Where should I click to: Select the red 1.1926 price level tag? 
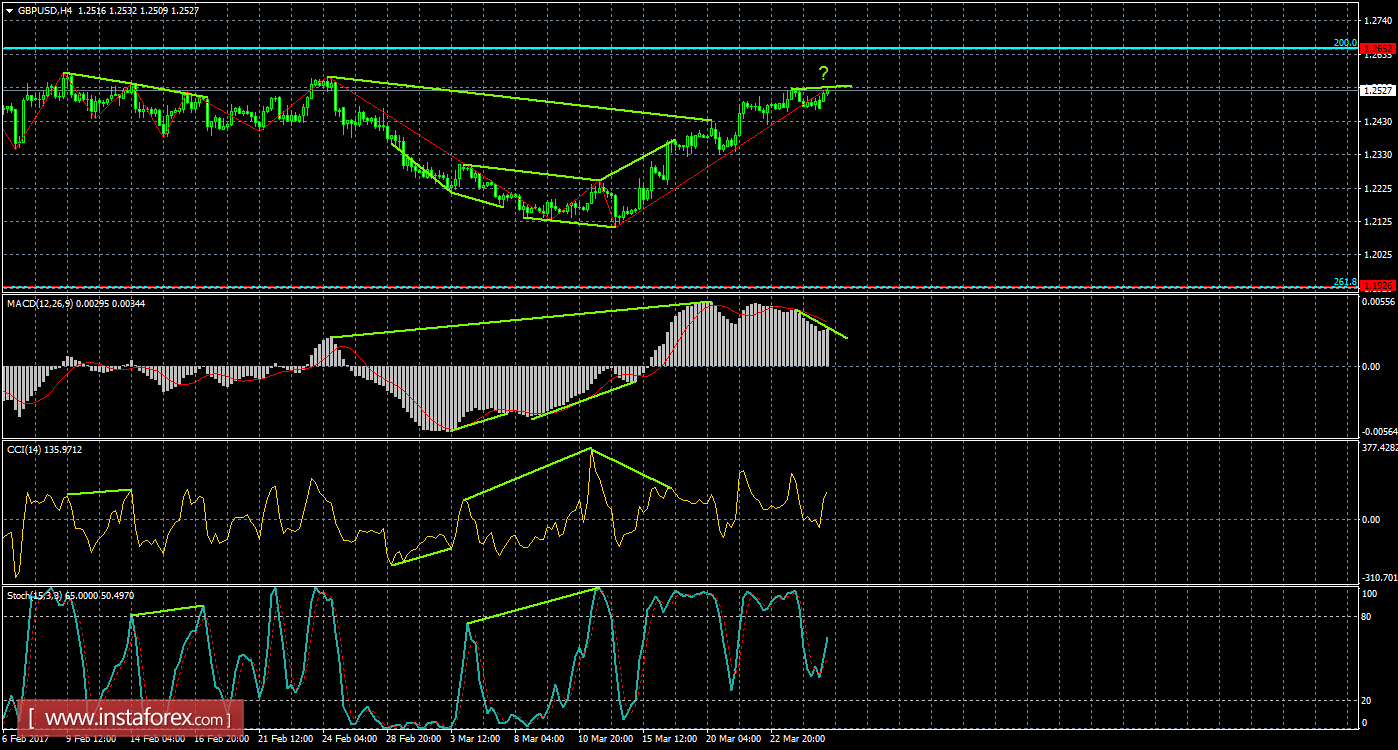click(x=1380, y=287)
